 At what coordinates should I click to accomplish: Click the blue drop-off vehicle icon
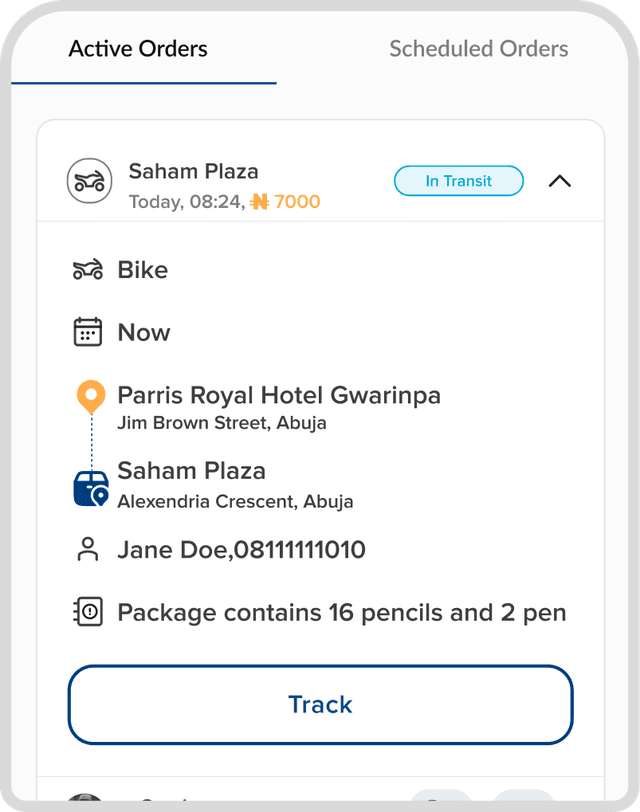[x=90, y=482]
